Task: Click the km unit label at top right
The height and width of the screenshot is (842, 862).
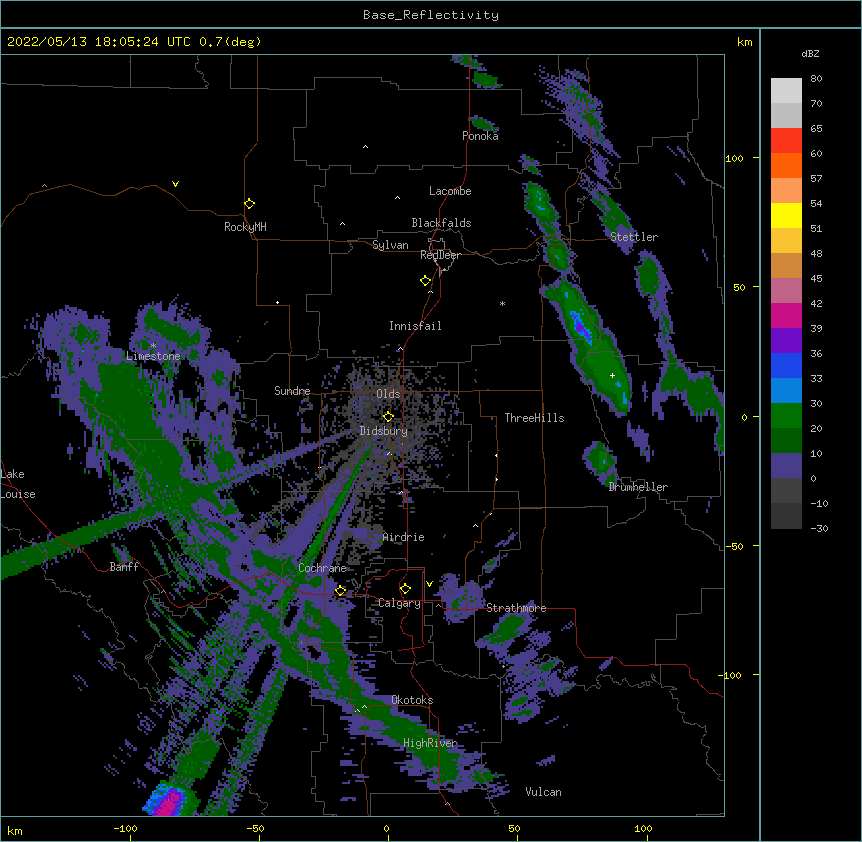Action: [x=744, y=42]
